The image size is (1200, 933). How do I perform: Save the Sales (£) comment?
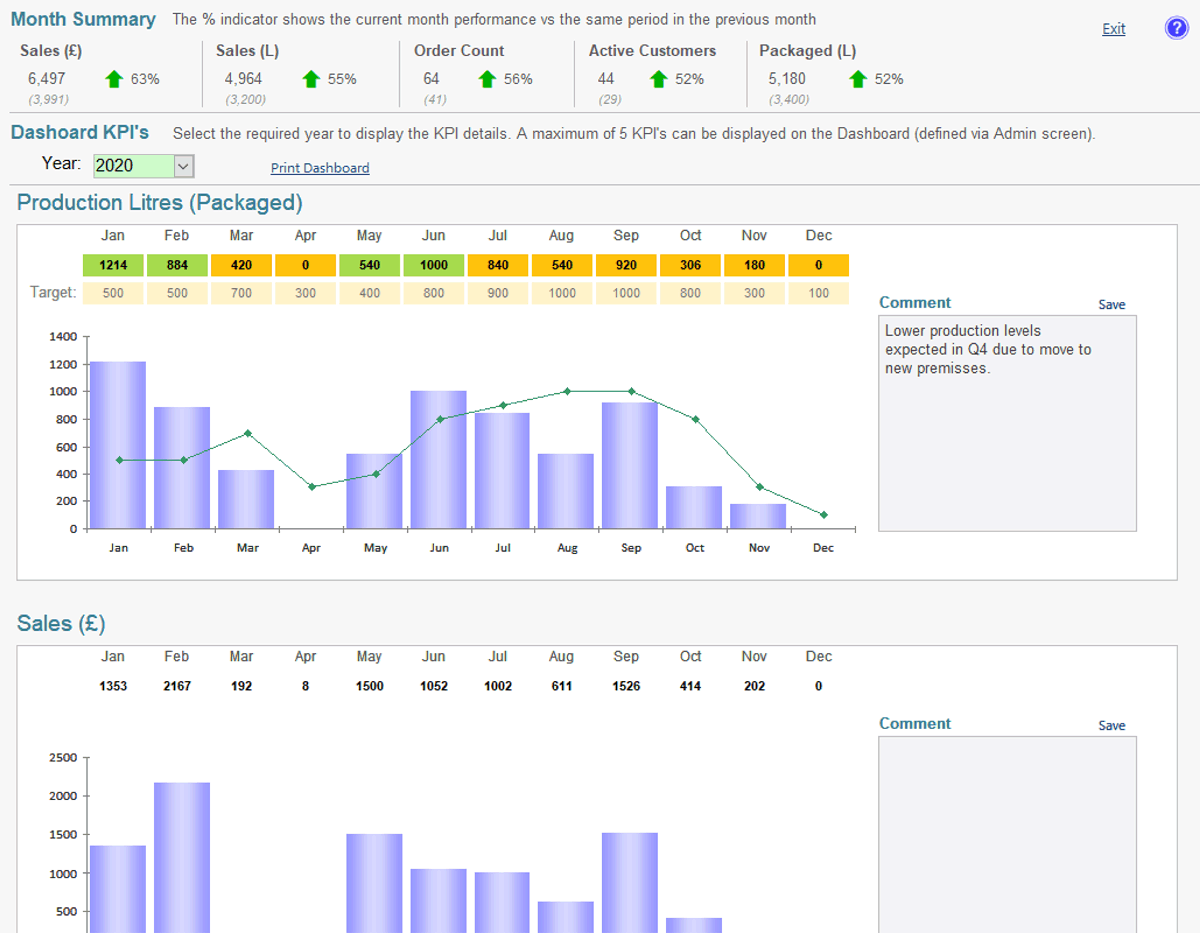click(1111, 725)
